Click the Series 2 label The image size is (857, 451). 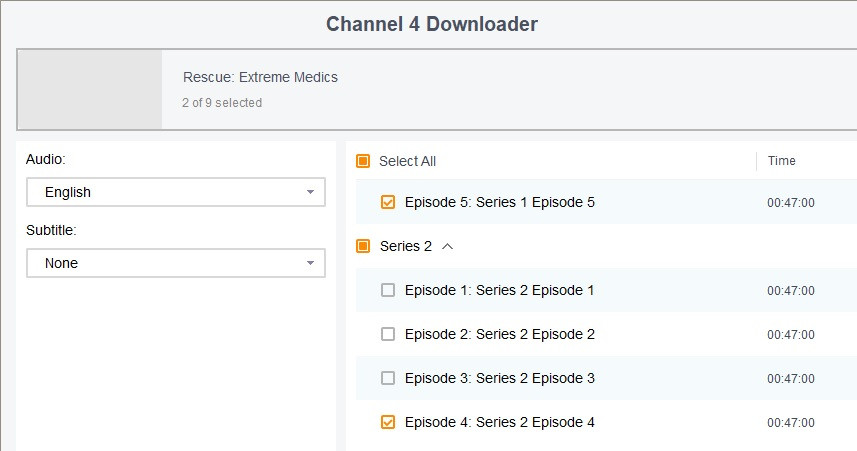406,246
